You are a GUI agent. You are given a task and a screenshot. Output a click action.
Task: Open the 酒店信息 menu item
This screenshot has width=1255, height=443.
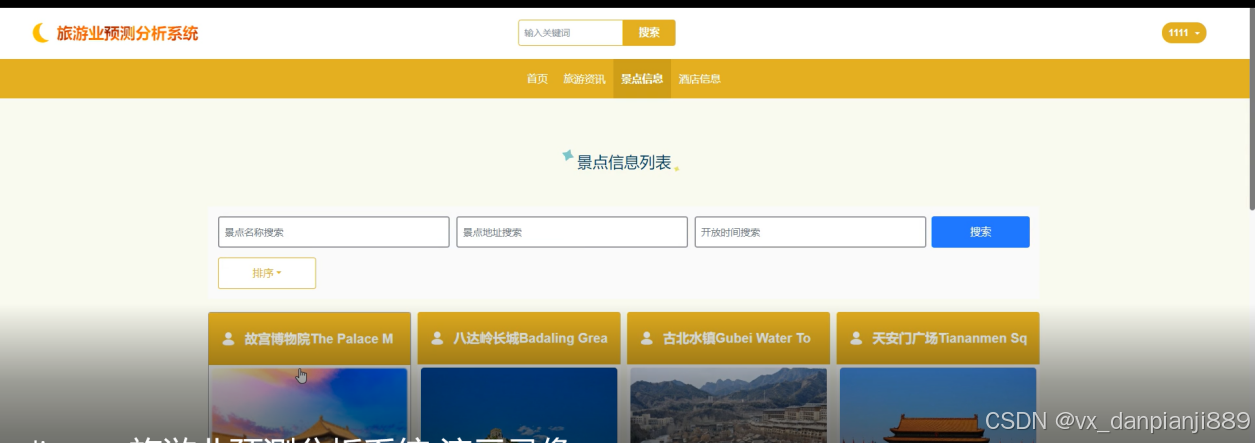pos(699,79)
